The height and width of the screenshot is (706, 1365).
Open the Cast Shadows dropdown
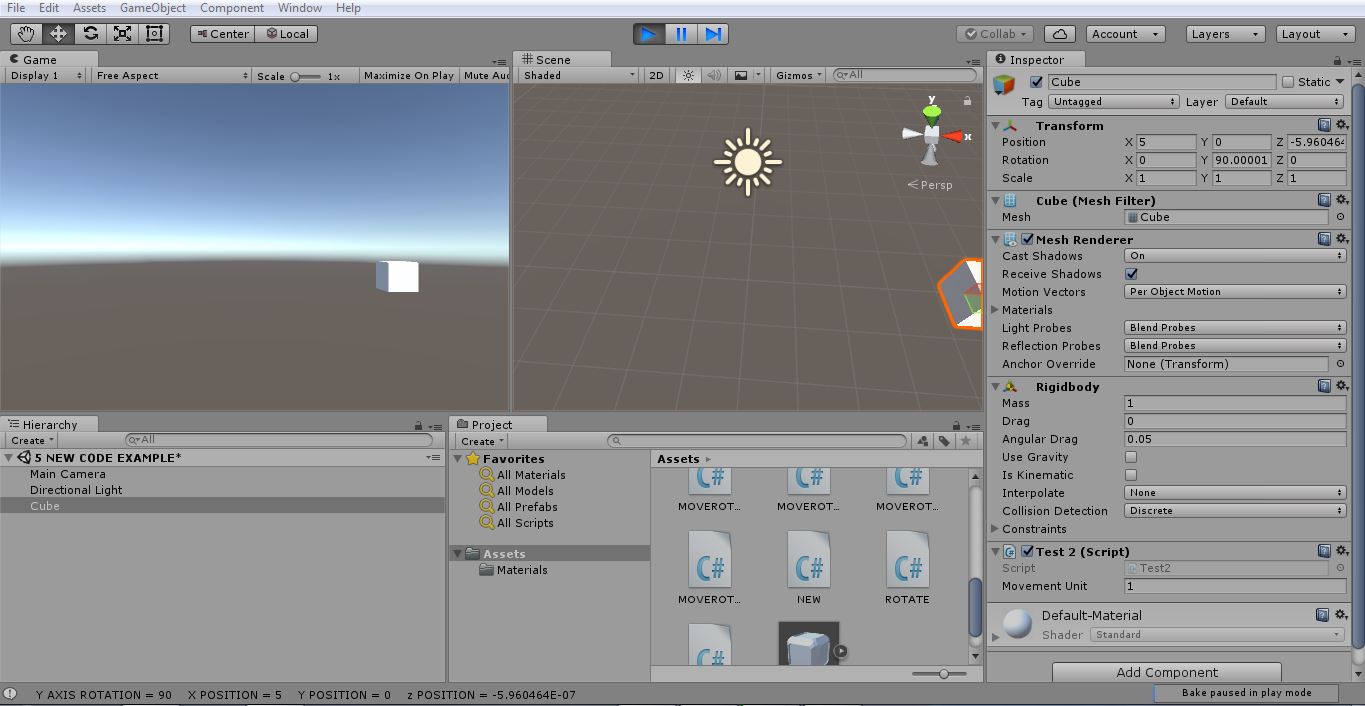click(1234, 256)
